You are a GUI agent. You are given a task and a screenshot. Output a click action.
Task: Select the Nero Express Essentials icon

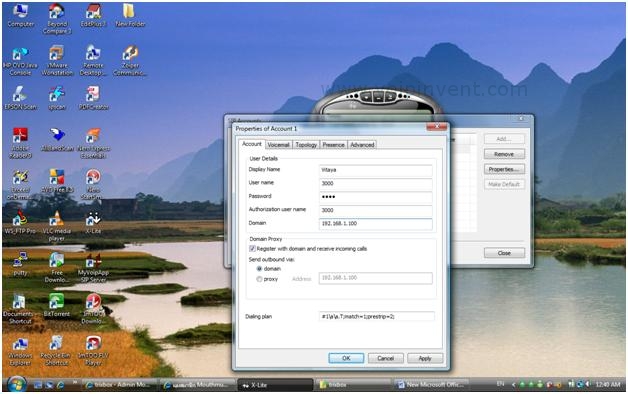pos(93,143)
